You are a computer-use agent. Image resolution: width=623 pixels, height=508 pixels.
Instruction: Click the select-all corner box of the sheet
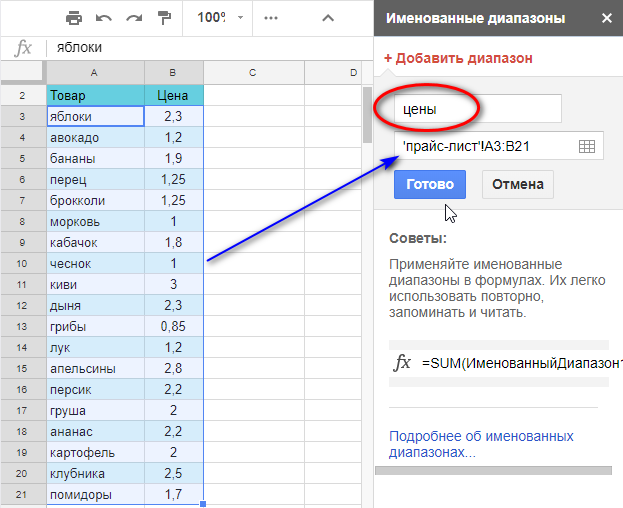[x=23, y=73]
